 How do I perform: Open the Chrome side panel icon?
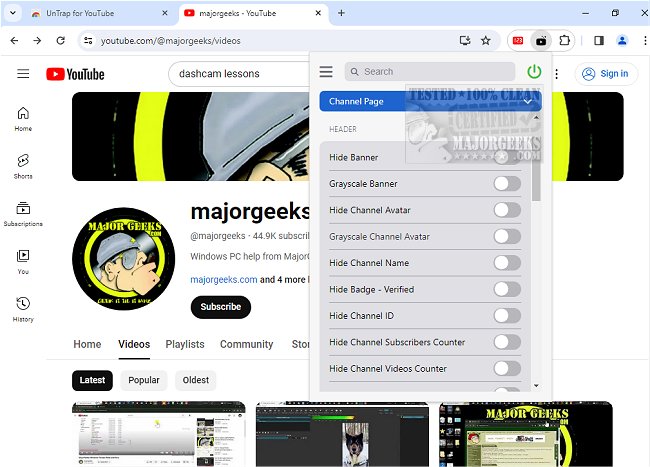[x=599, y=41]
